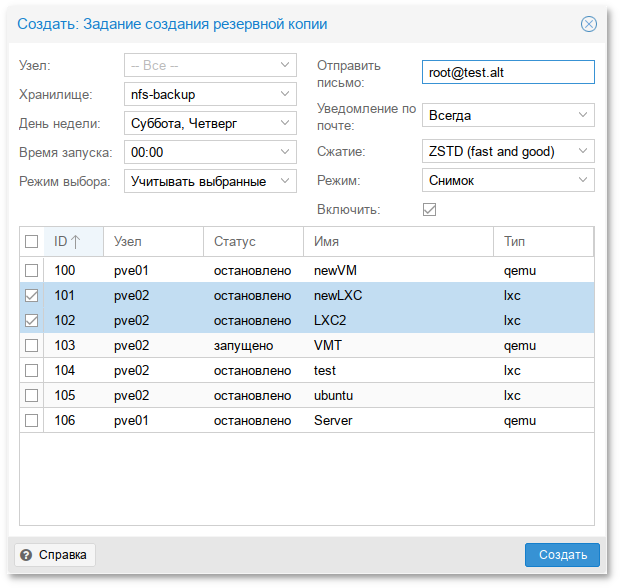Uncheck the checkbox for container 102
620x588 pixels.
pyautogui.click(x=31, y=320)
